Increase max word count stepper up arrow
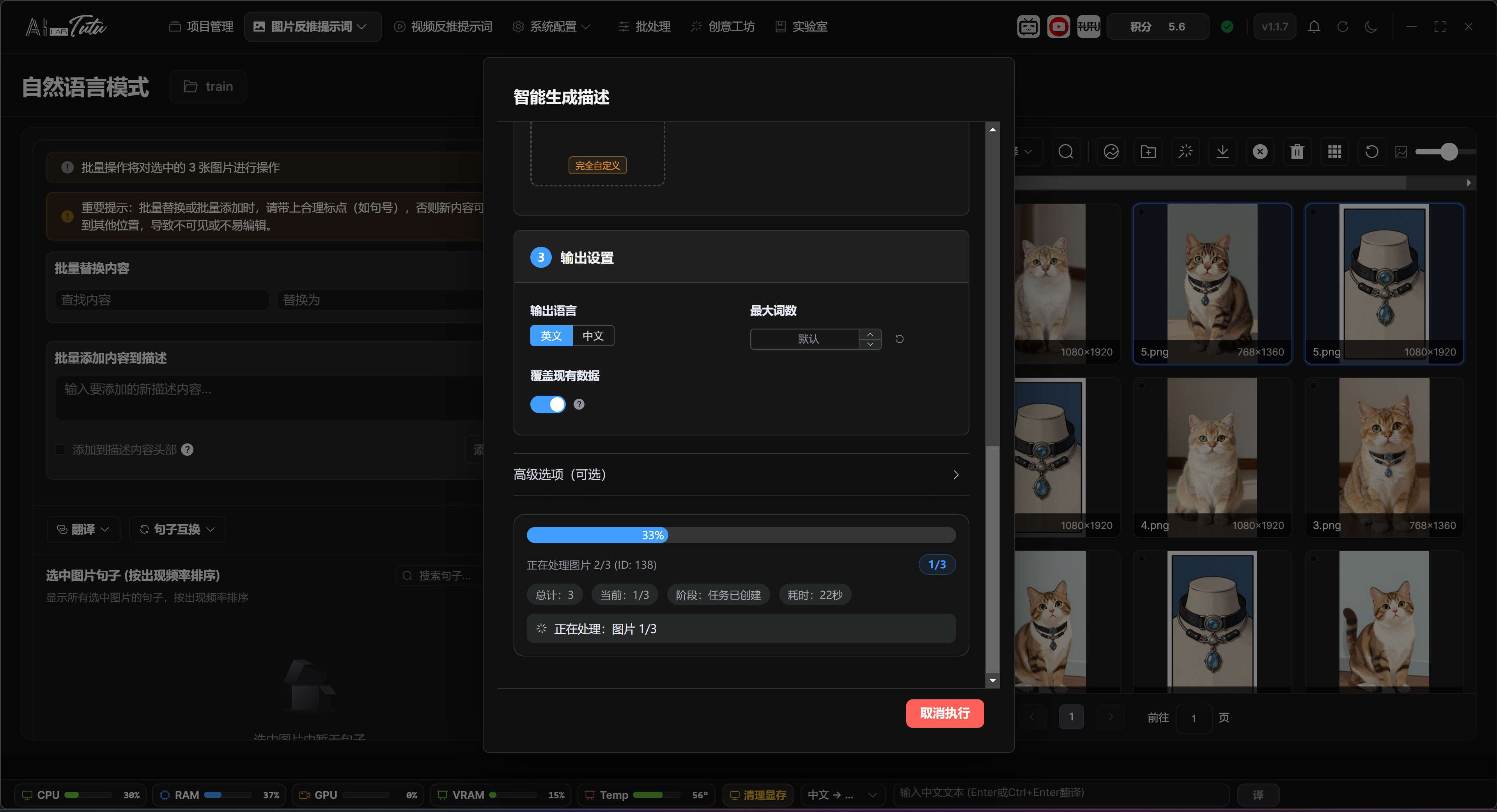 pos(870,334)
